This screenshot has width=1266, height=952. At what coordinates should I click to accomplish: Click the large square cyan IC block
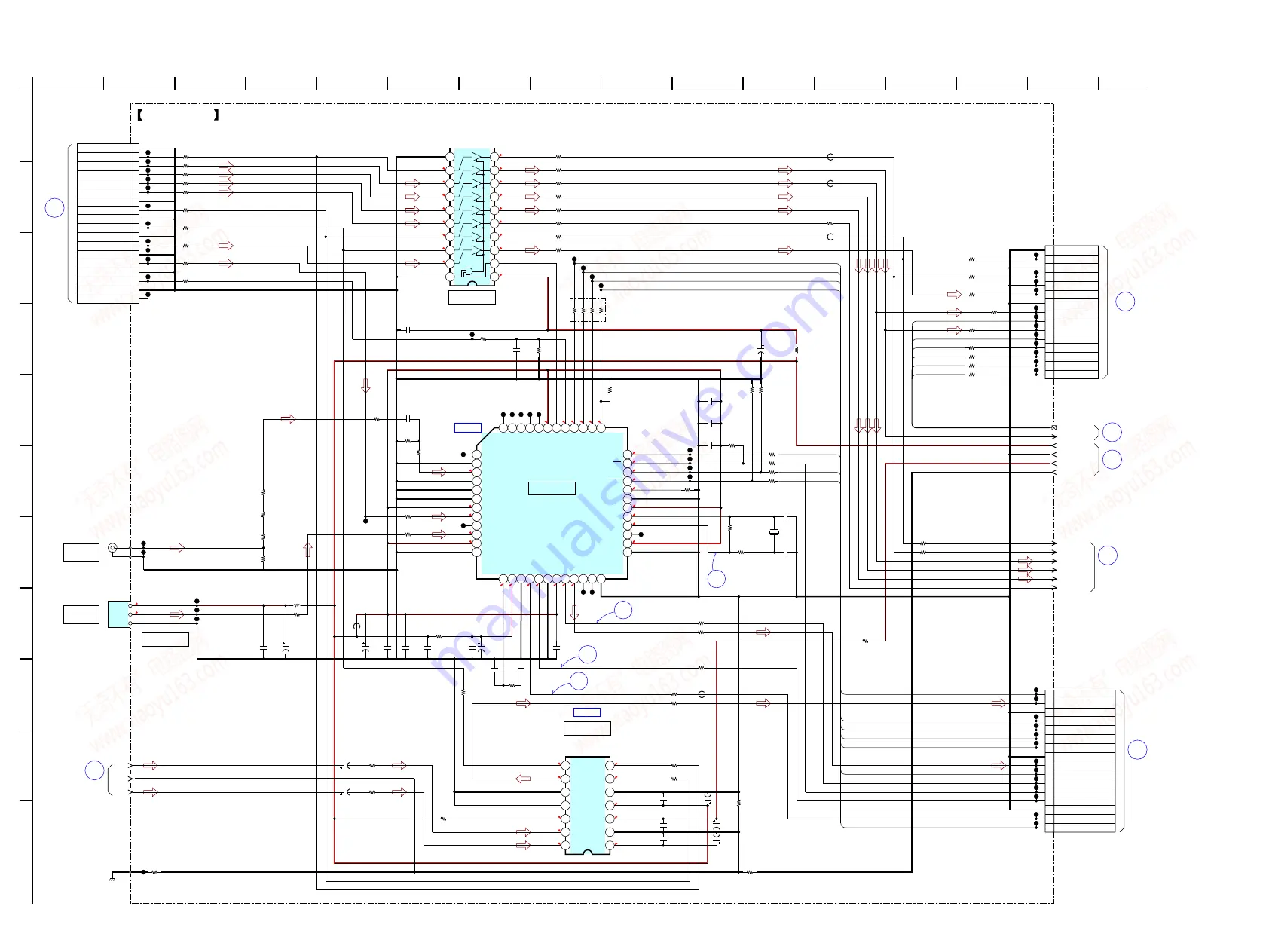552,504
